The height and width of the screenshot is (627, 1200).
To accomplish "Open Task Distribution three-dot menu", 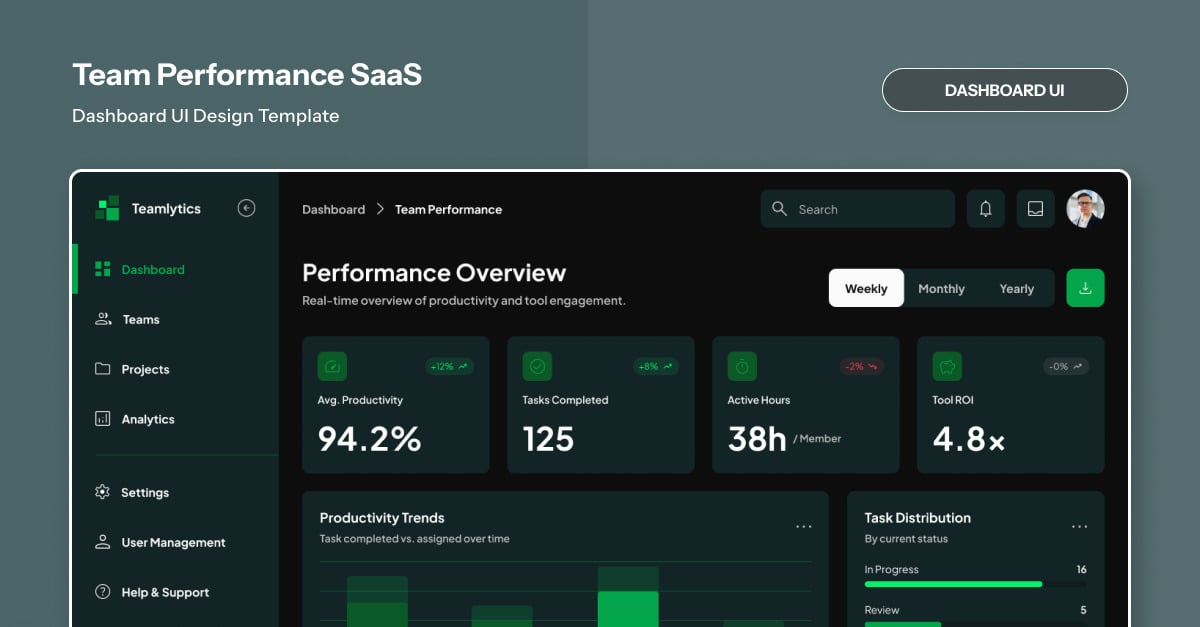I will [1079, 527].
